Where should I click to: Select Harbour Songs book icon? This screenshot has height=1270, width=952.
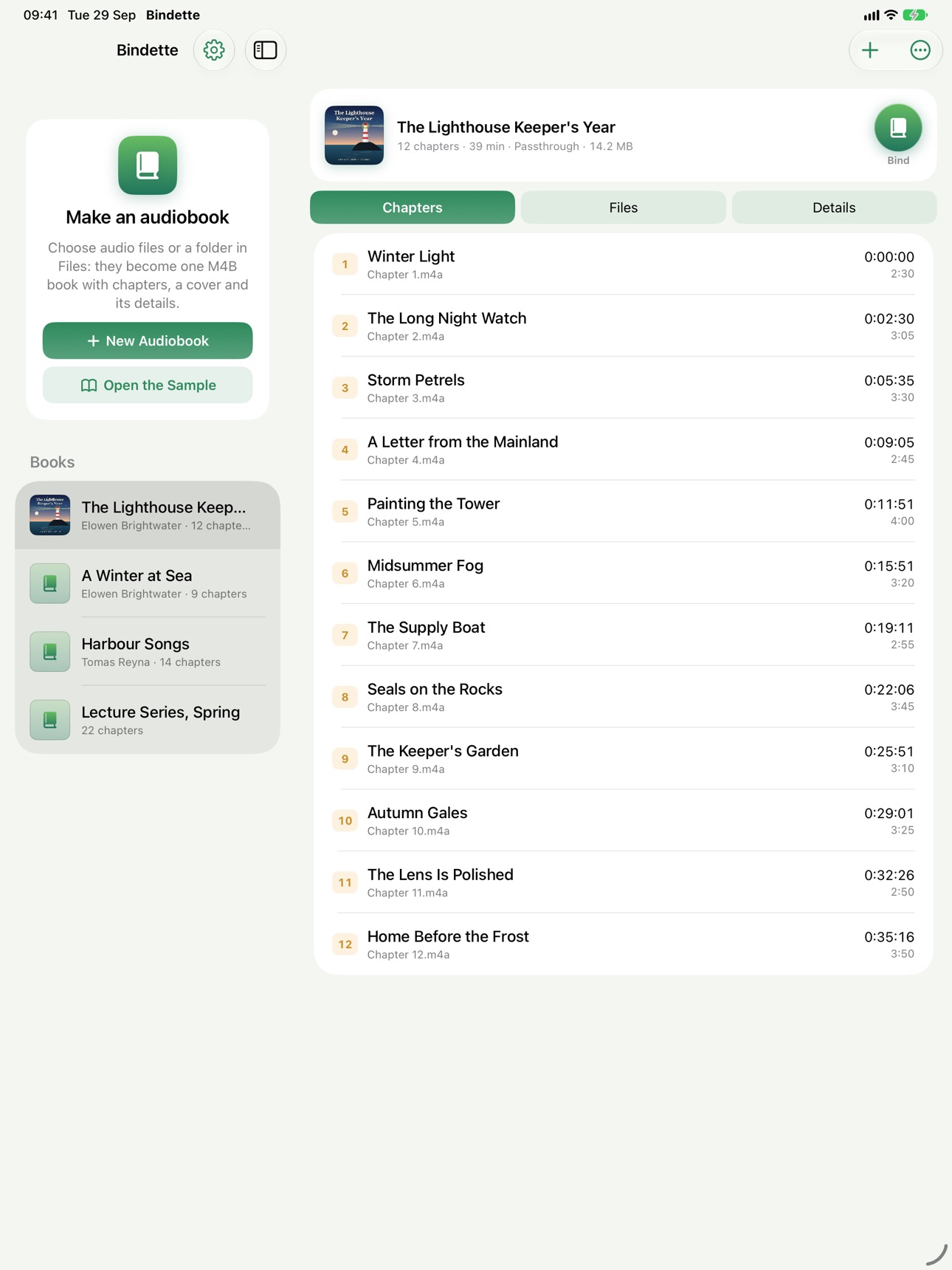click(50, 651)
